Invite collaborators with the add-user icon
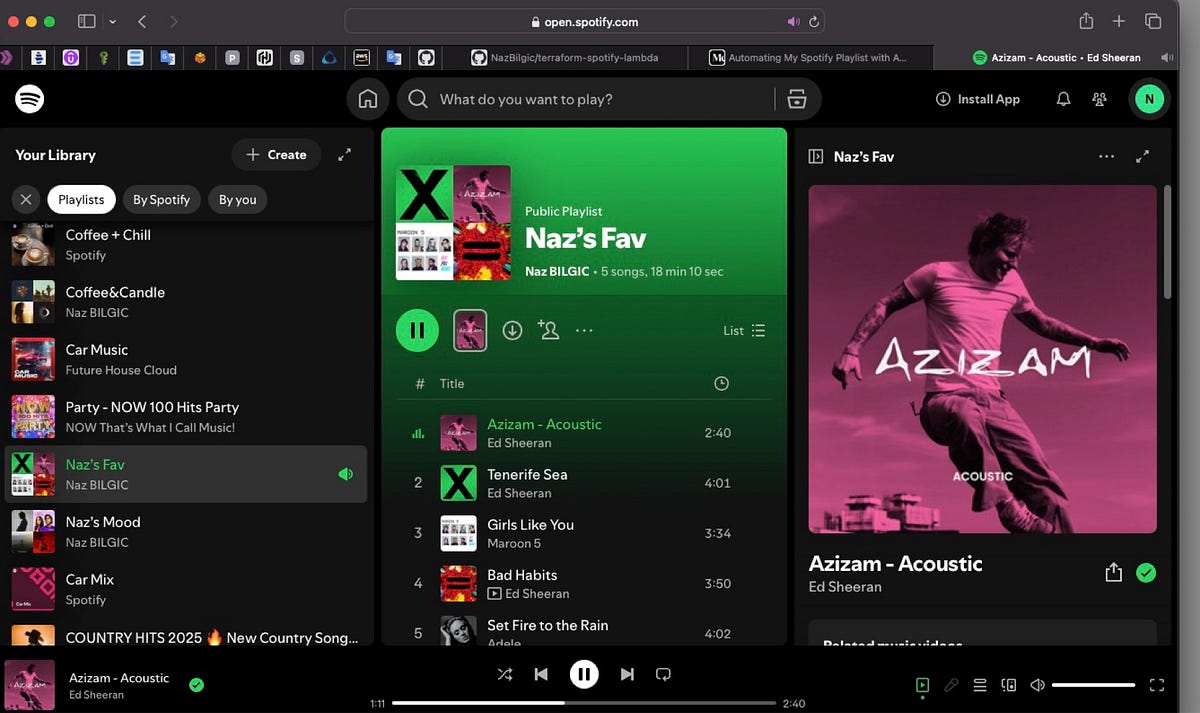This screenshot has height=713, width=1200. (548, 330)
